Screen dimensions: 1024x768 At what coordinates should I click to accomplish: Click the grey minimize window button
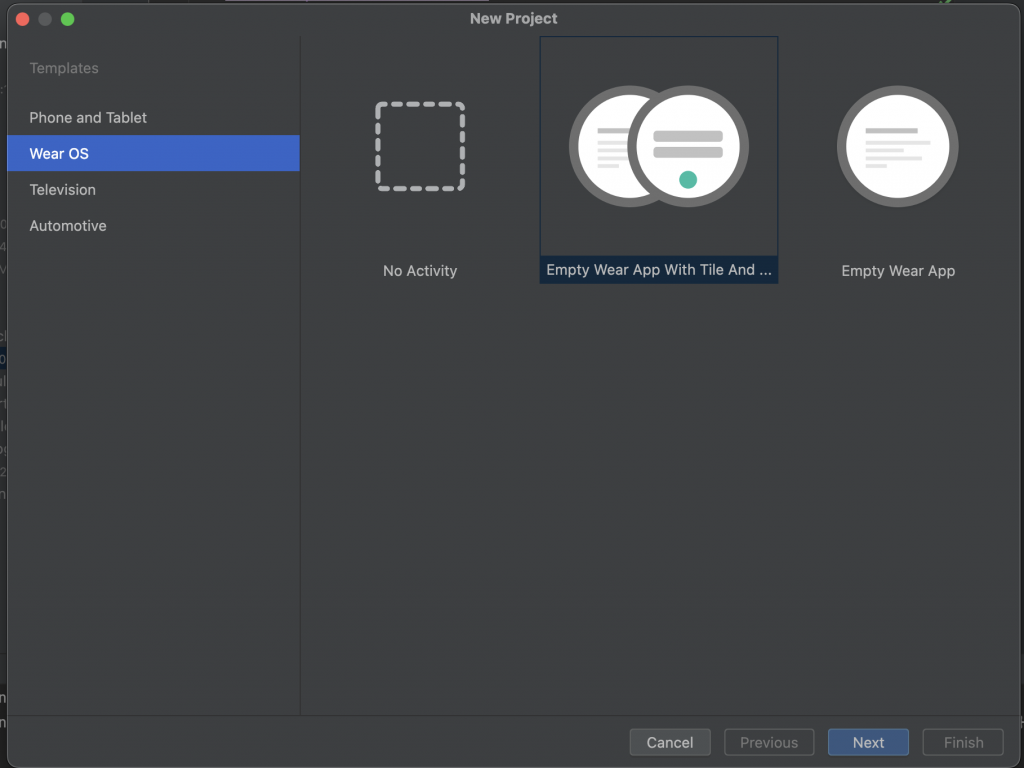pyautogui.click(x=45, y=19)
